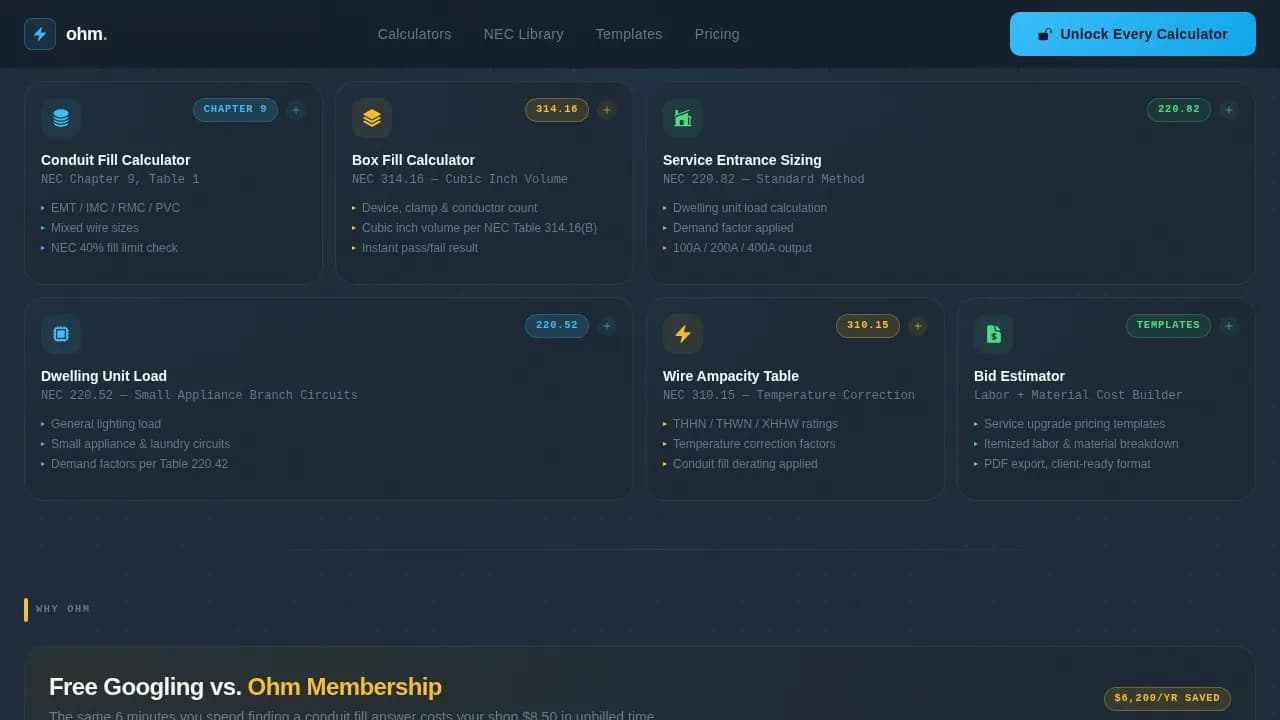Click 'Labor + Material Cost Builder' subtitle
Screen dimensions: 1280x720
(1078, 396)
